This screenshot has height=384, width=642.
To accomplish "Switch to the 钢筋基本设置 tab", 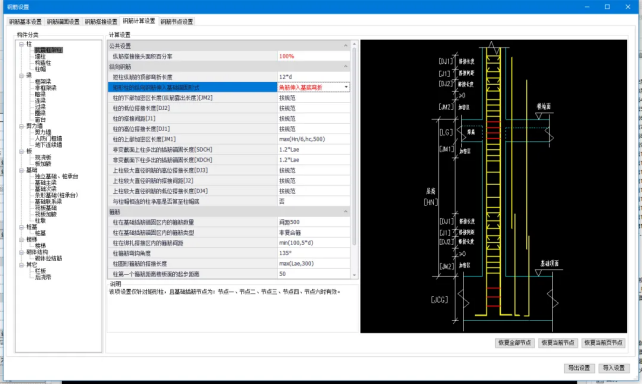I will pyautogui.click(x=25, y=22).
